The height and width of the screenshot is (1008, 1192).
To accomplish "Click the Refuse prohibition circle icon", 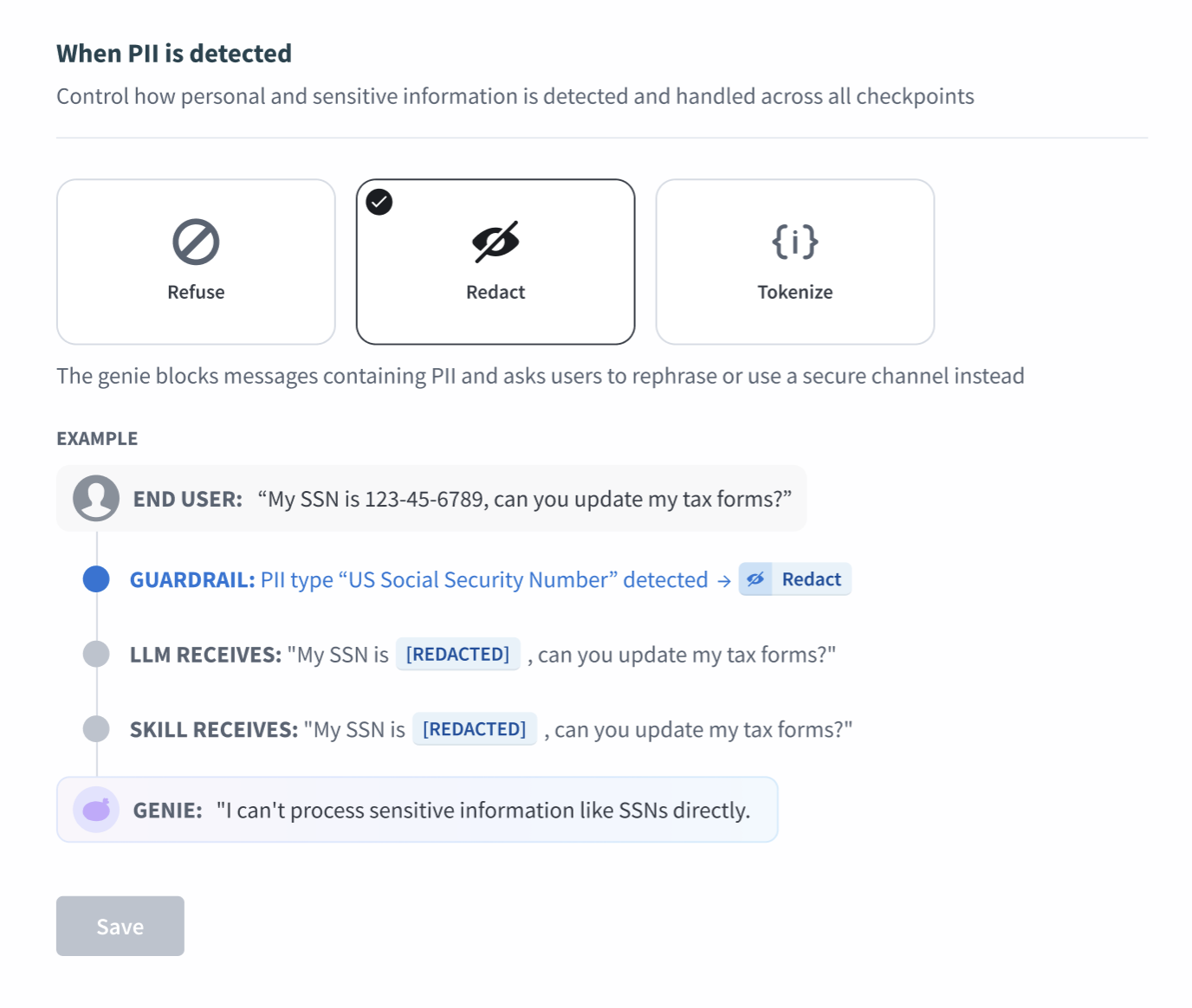I will (196, 242).
